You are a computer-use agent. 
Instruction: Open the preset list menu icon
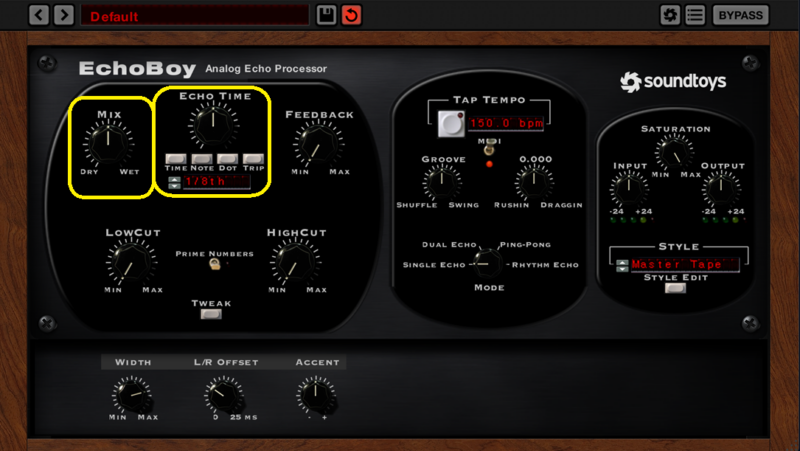695,15
